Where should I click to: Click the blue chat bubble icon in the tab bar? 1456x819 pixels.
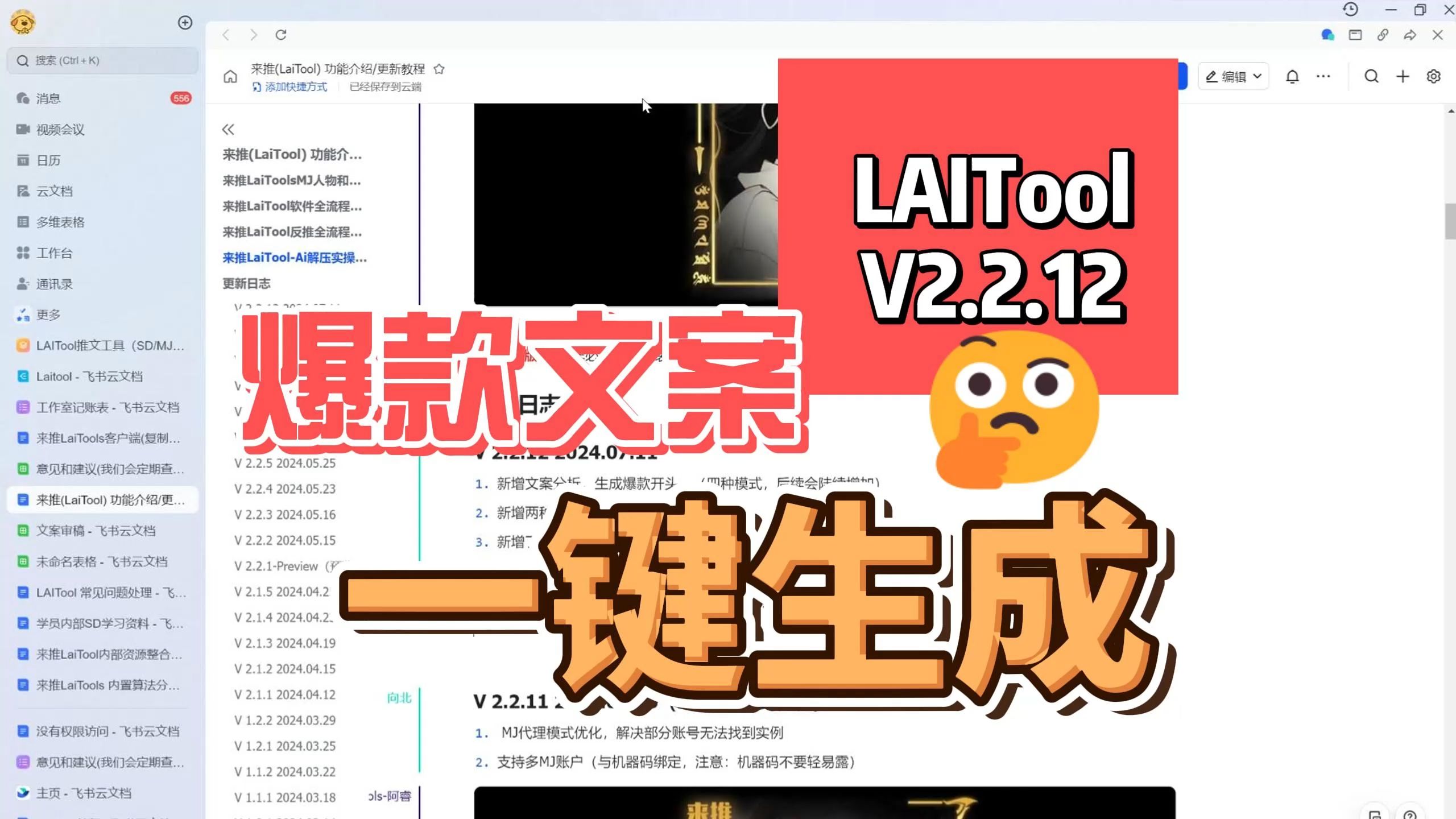(1327, 35)
